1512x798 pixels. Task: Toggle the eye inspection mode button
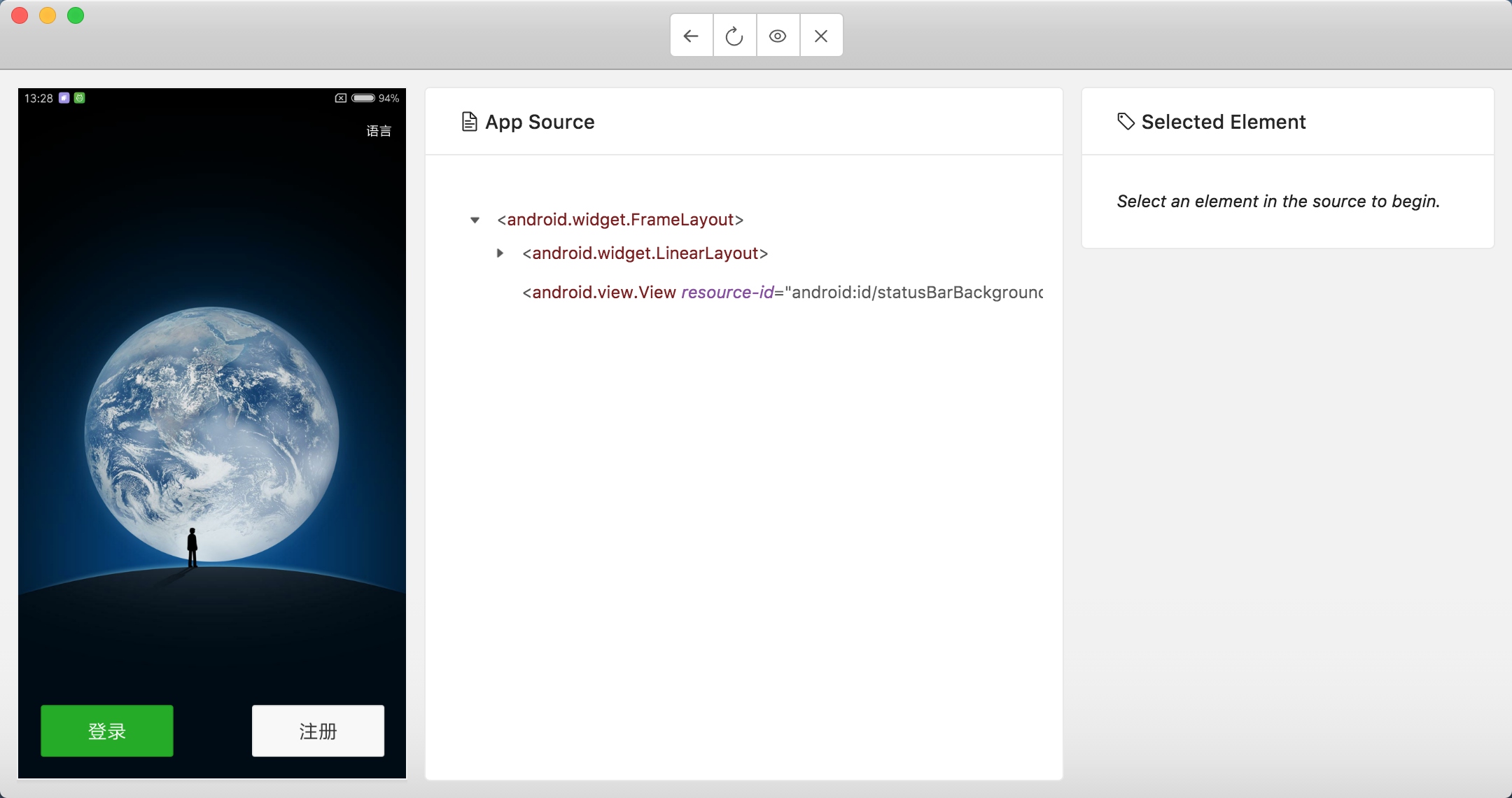tap(778, 36)
